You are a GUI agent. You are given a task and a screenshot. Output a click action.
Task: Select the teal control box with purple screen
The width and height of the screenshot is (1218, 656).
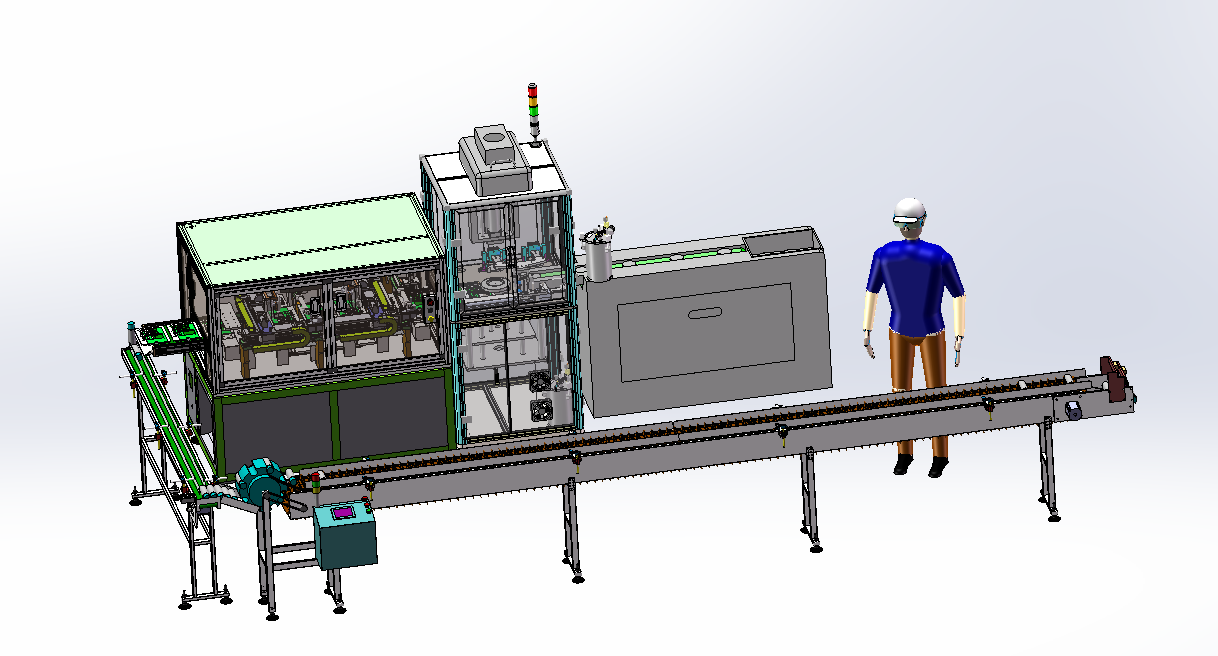346,536
